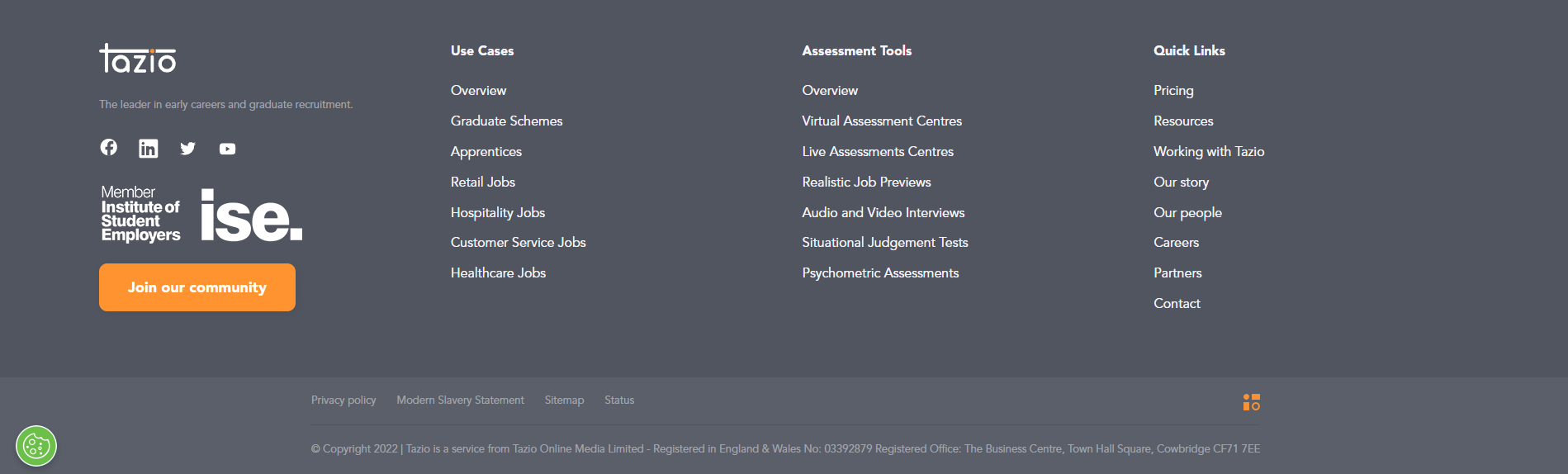Click the Tazio logo
This screenshot has width=1568, height=474.
(x=138, y=59)
